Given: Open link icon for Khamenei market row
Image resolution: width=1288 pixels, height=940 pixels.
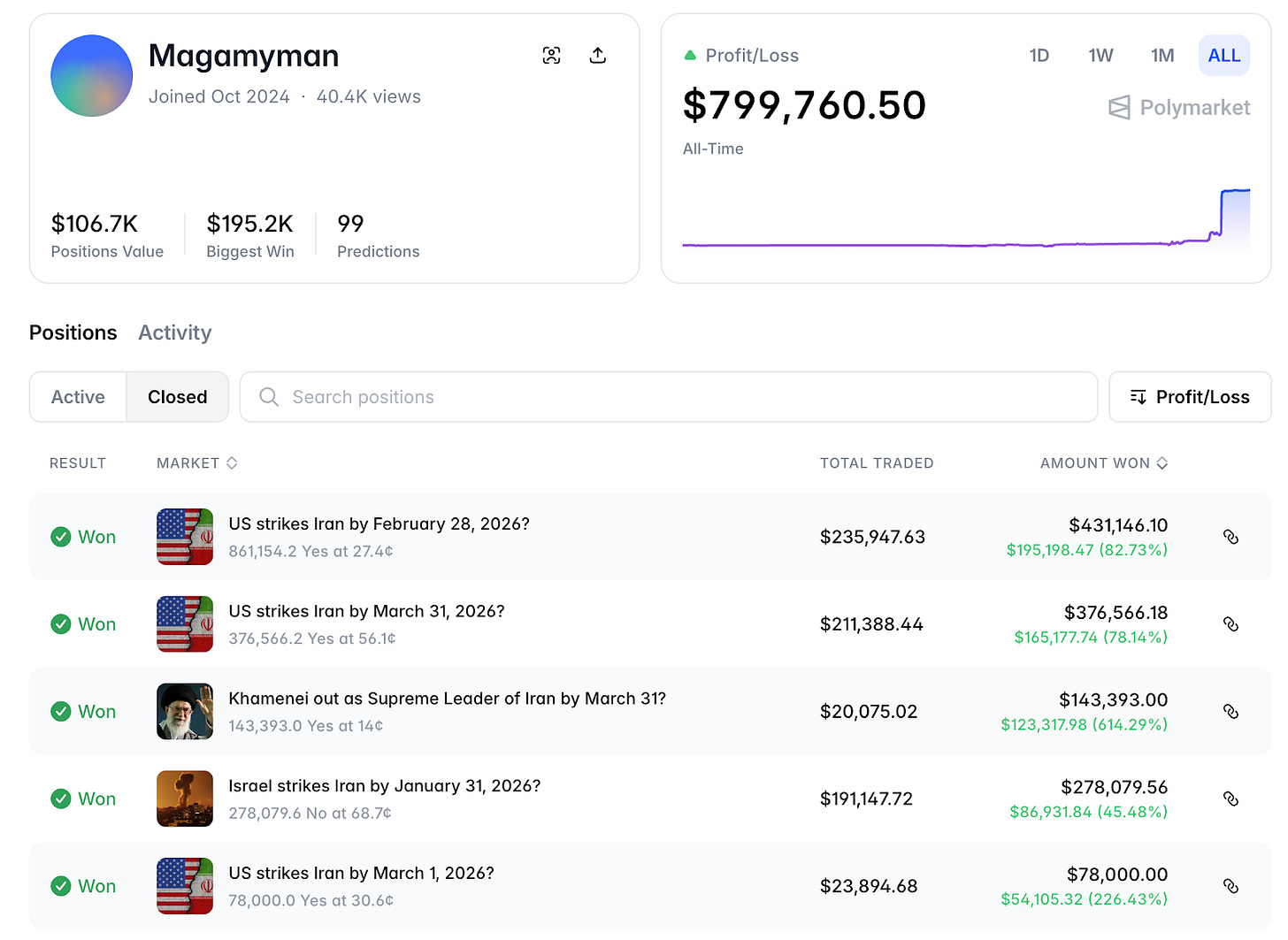Looking at the screenshot, I should (x=1230, y=712).
